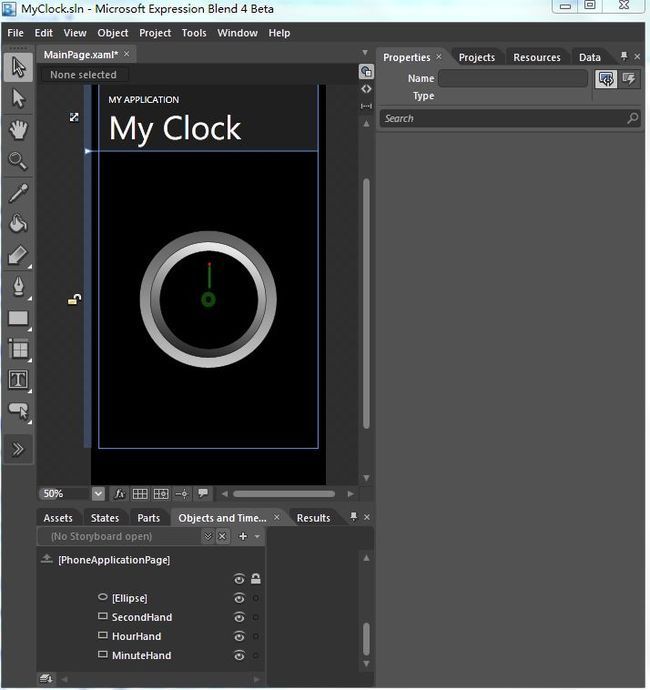This screenshot has width=650, height=690.
Task: Switch to Split view icon
Action: click(x=366, y=106)
